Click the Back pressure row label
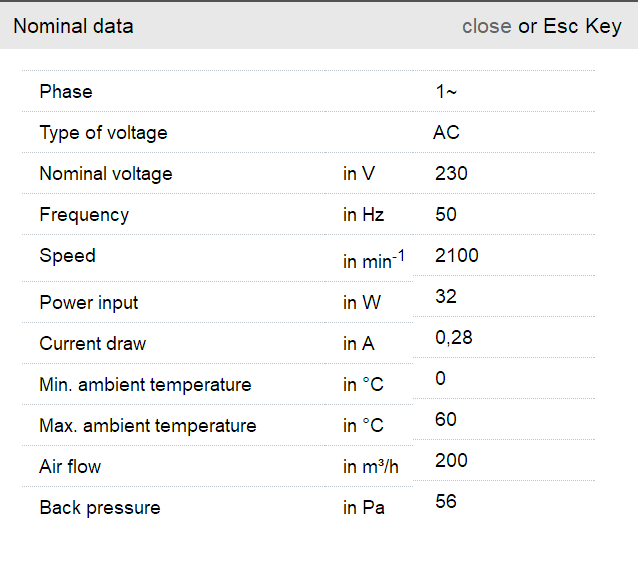Image resolution: width=638 pixels, height=578 pixels. [x=99, y=508]
